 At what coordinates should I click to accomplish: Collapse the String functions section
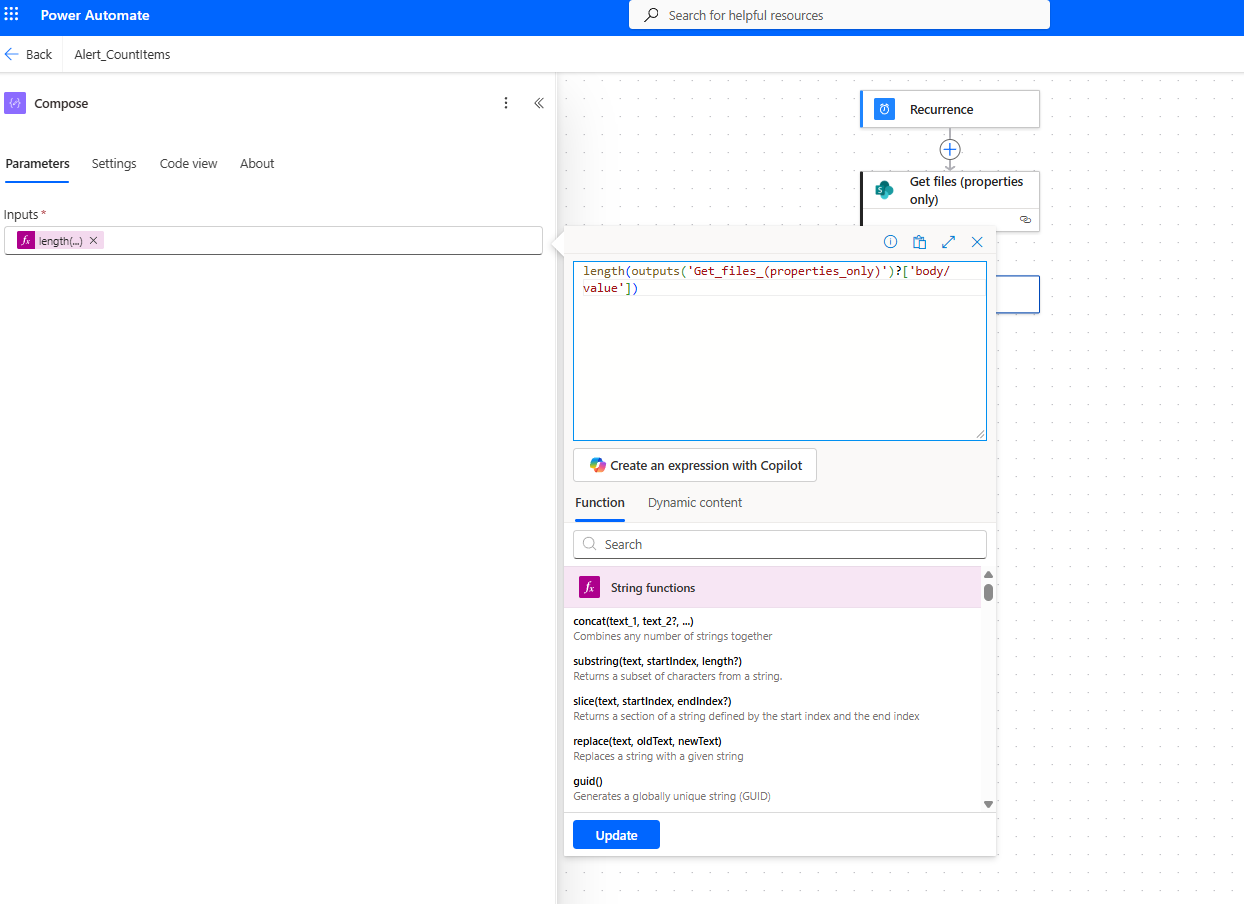point(772,588)
